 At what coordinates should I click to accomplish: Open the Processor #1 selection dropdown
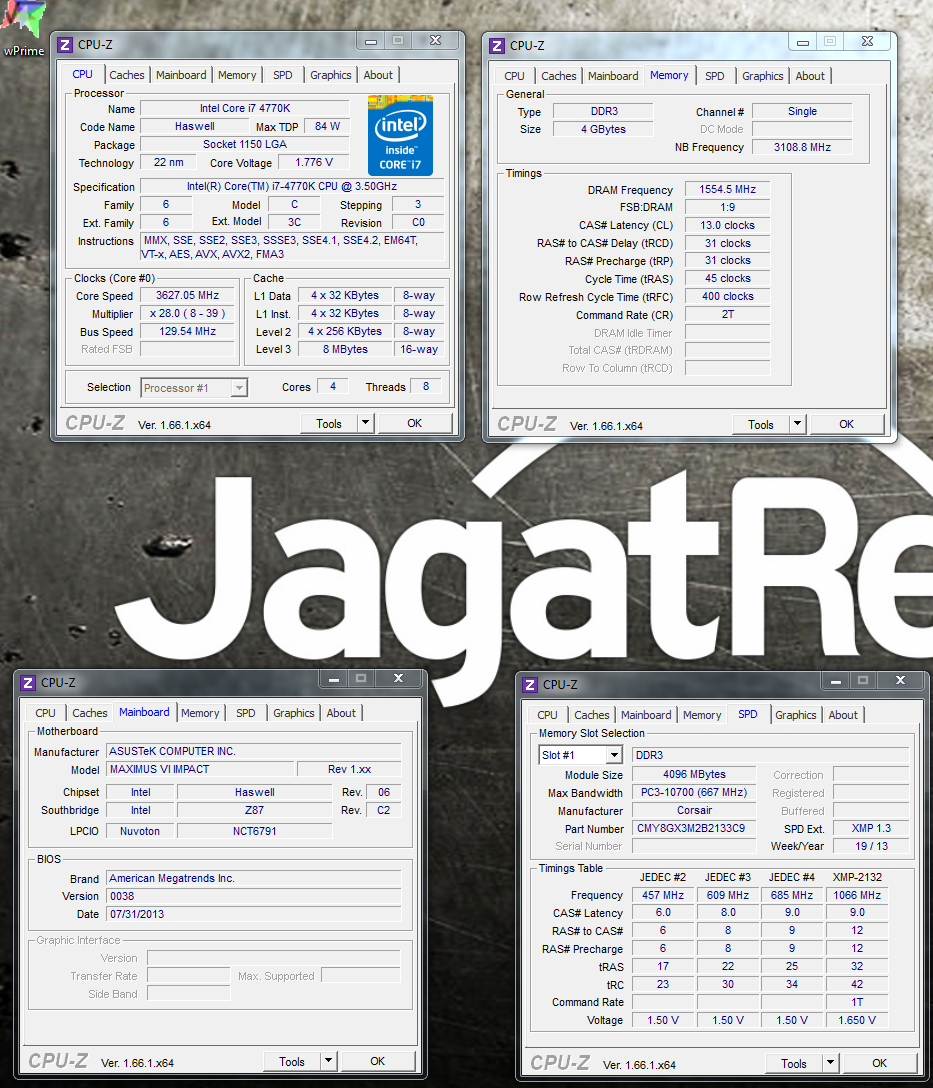[239, 388]
